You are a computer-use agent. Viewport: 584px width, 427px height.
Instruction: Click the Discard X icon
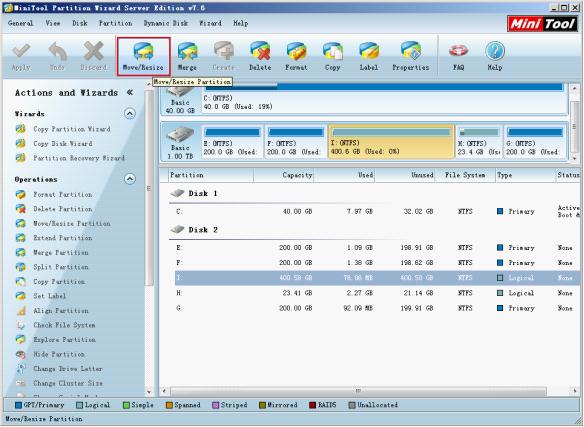click(x=93, y=56)
